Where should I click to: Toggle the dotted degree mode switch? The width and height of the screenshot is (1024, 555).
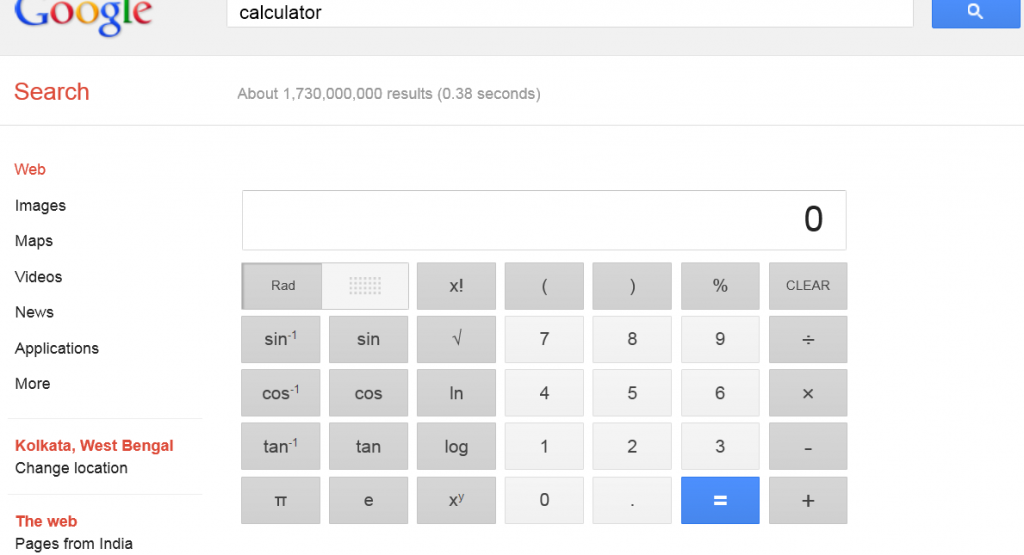coord(365,286)
